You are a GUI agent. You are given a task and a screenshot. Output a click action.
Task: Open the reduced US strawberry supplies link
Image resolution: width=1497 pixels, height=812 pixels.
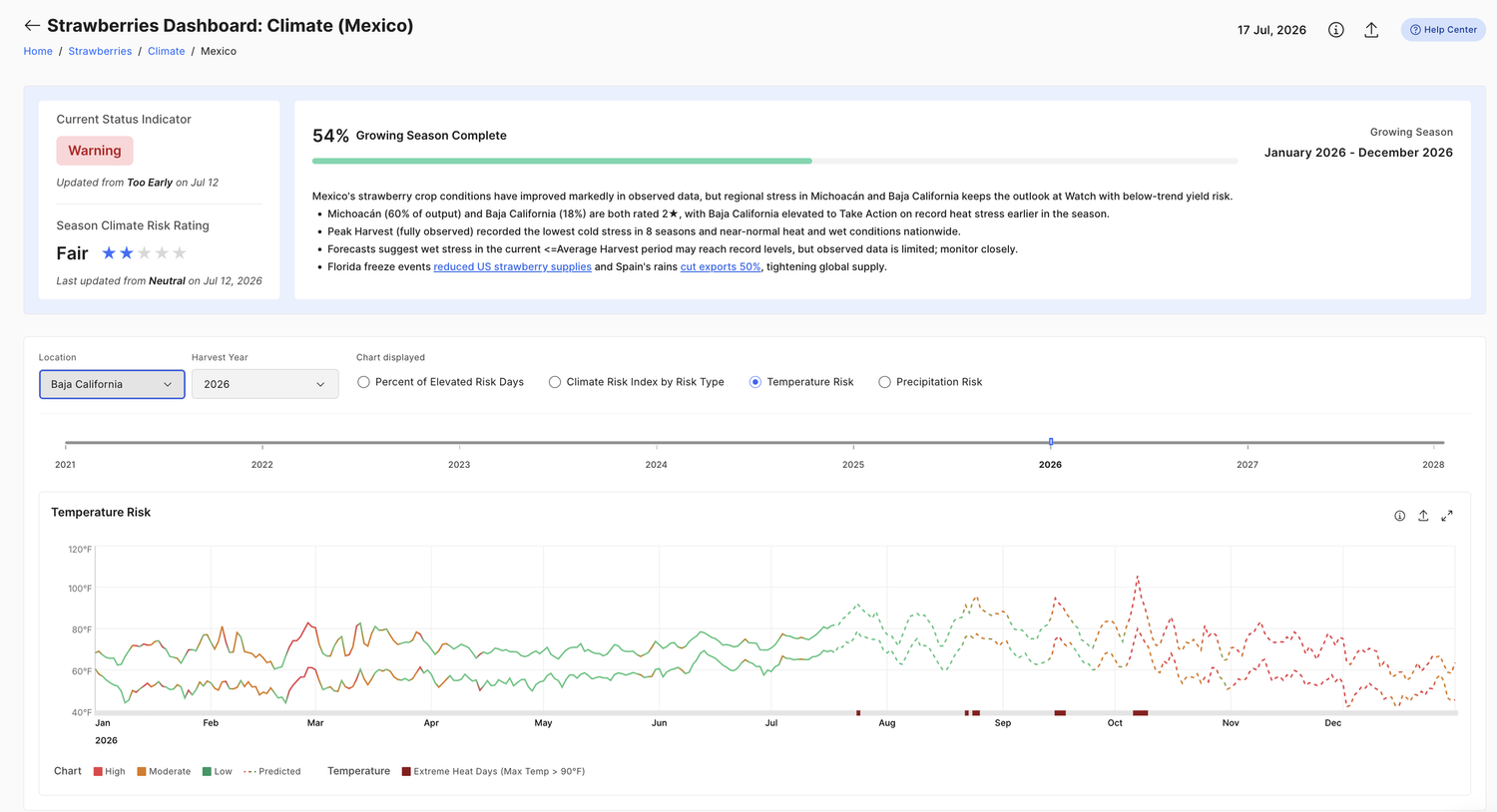tap(512, 266)
